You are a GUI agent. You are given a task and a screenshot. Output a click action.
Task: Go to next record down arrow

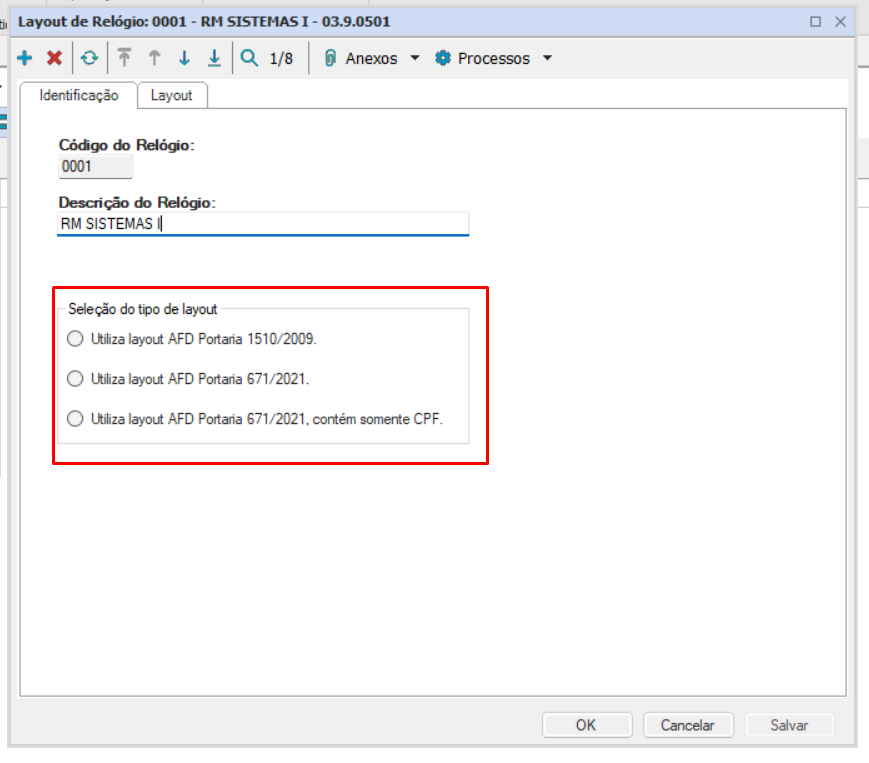pyautogui.click(x=185, y=58)
